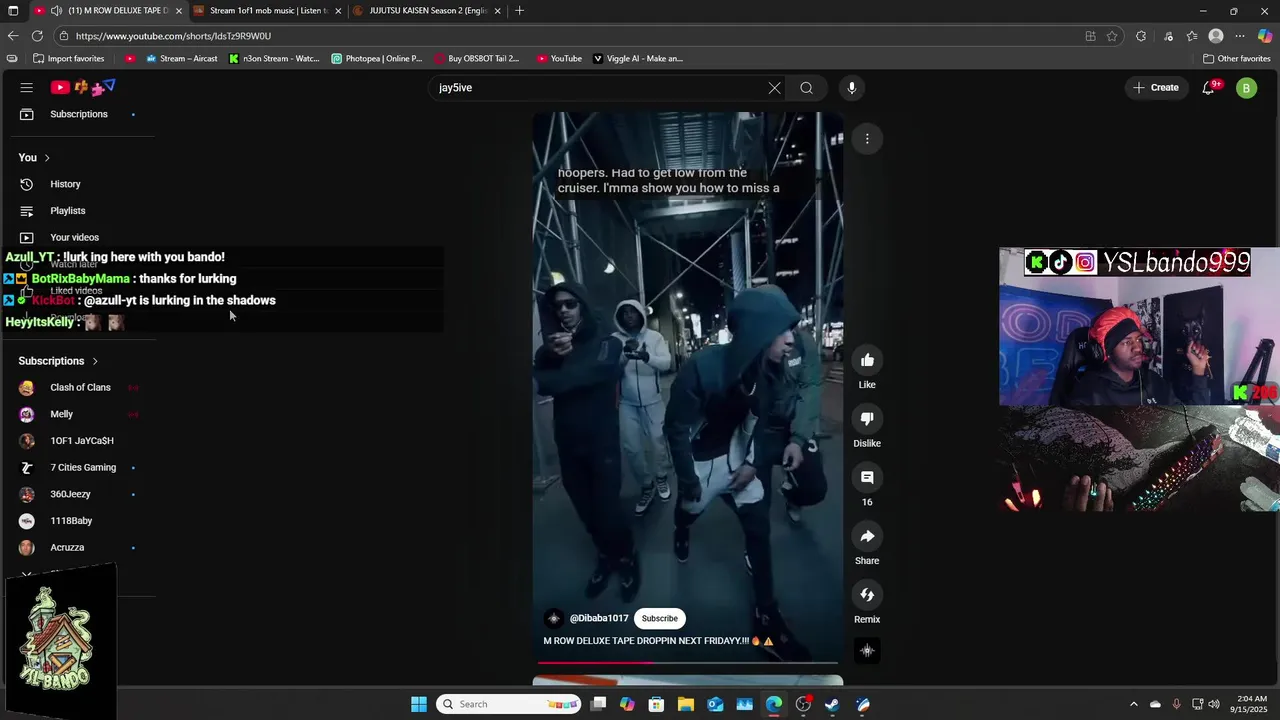This screenshot has width=1280, height=720.
Task: Open the taskbar clock and date
Action: 1251,704
